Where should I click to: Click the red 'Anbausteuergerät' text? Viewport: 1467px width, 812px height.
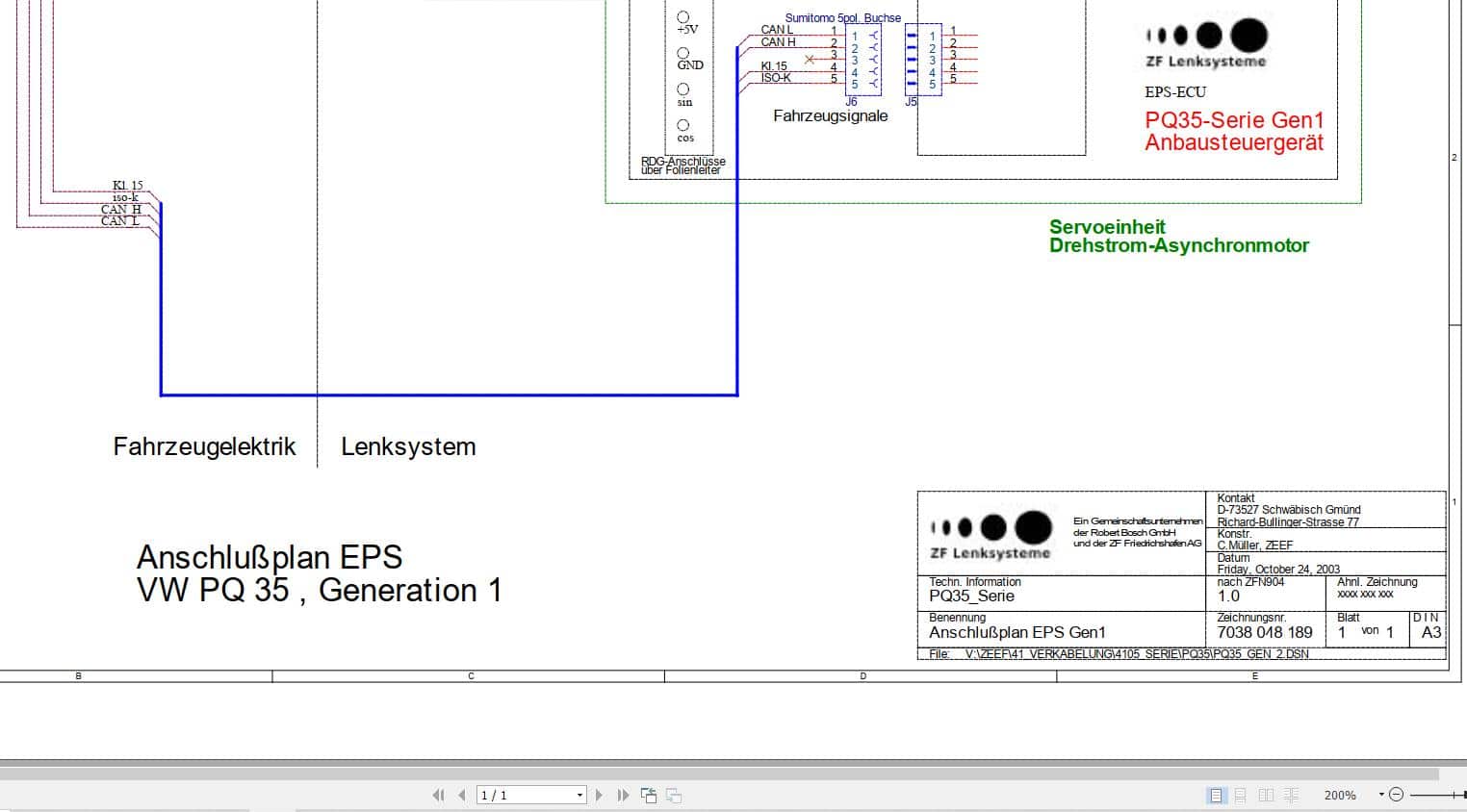click(x=1234, y=142)
